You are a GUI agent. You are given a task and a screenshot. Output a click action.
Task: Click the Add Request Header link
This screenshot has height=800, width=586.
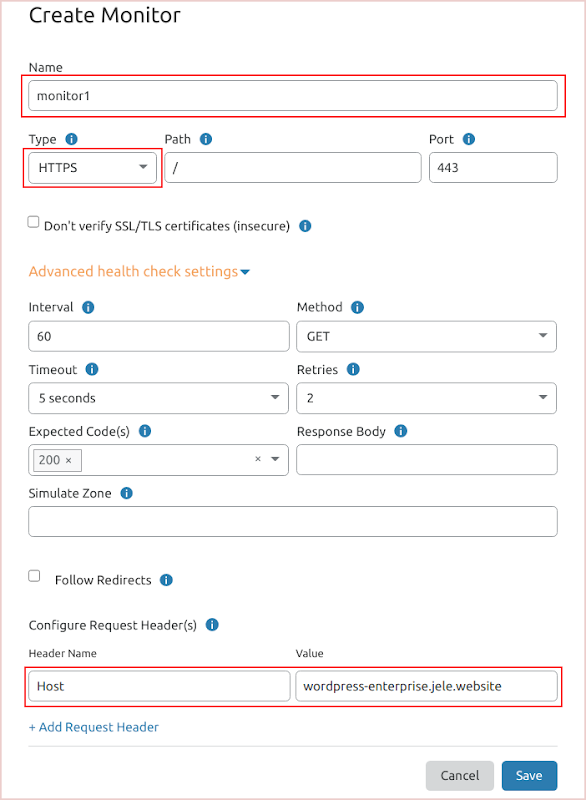click(94, 727)
